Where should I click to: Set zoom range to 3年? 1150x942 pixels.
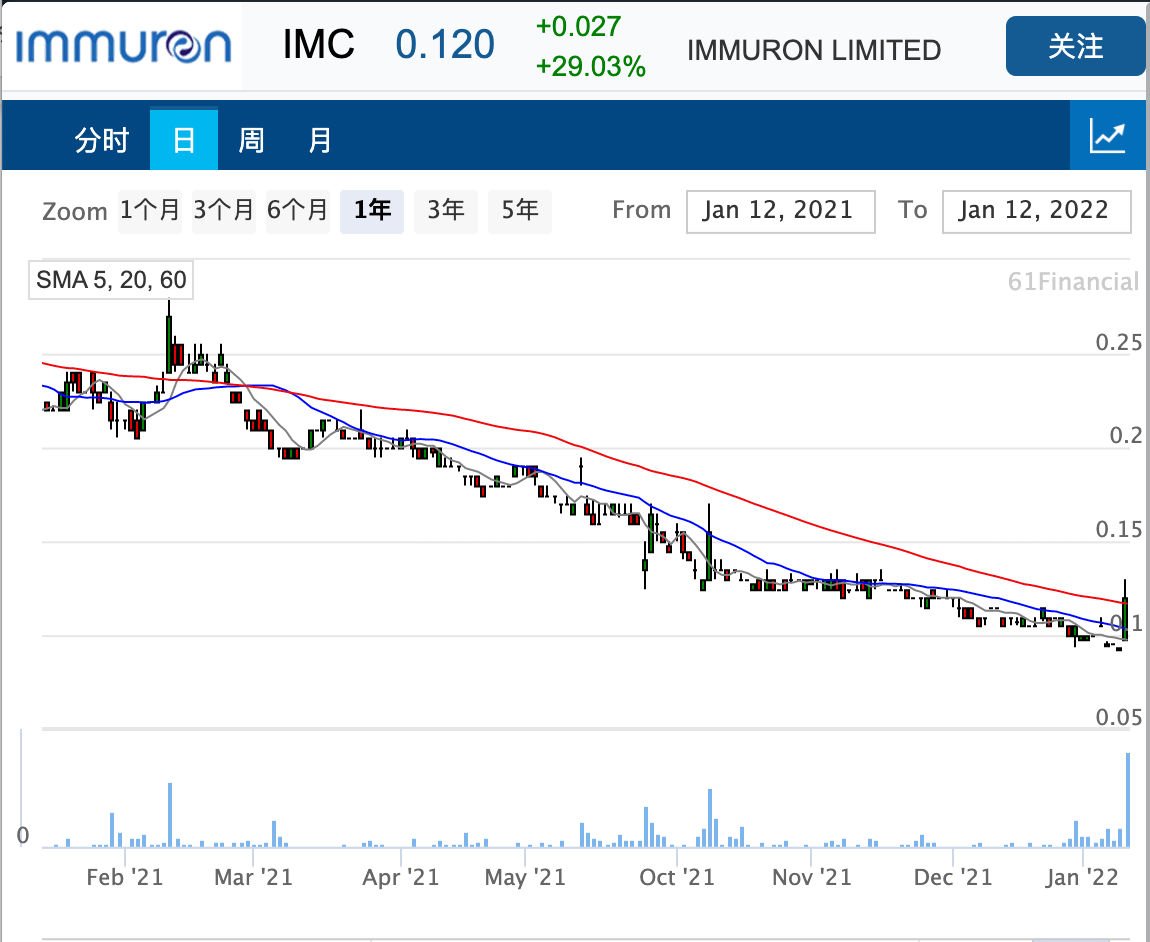[x=446, y=211]
